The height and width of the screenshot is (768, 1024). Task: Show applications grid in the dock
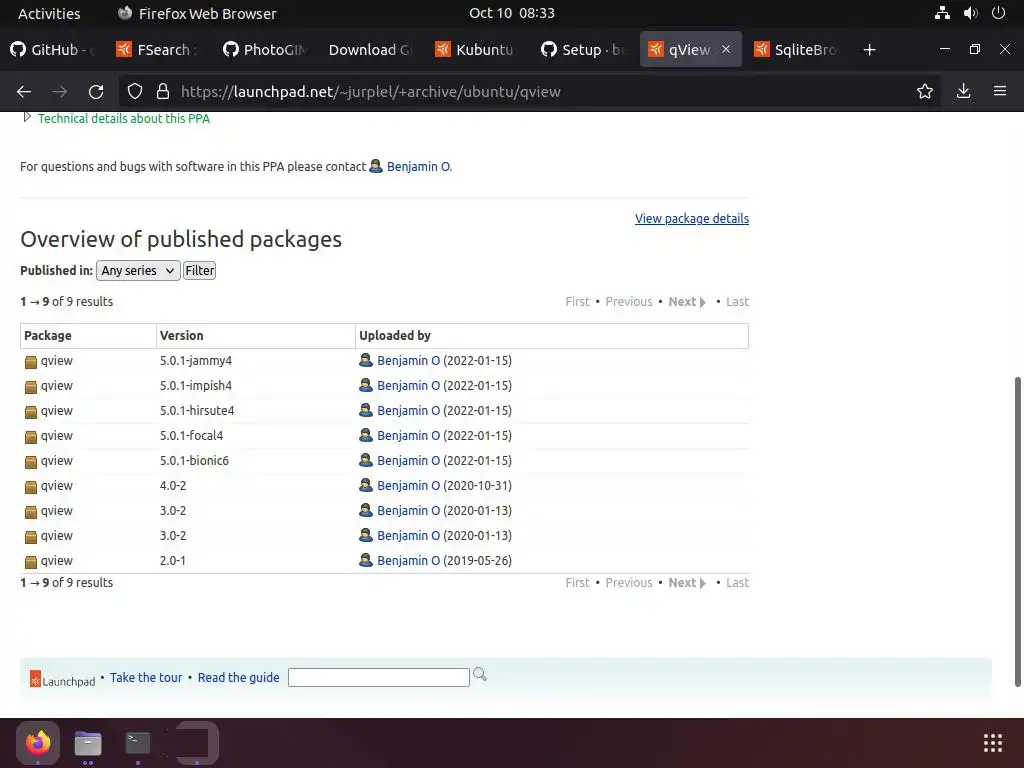pyautogui.click(x=993, y=743)
